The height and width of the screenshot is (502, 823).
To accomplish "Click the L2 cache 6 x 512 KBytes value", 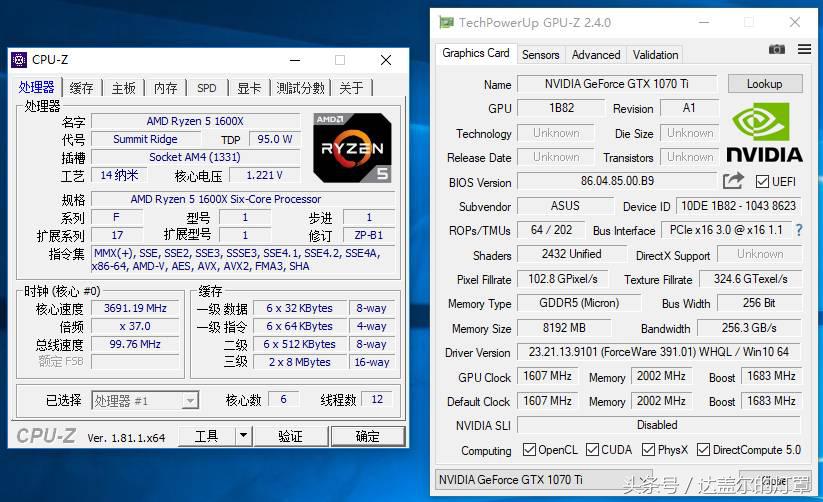I will point(300,344).
